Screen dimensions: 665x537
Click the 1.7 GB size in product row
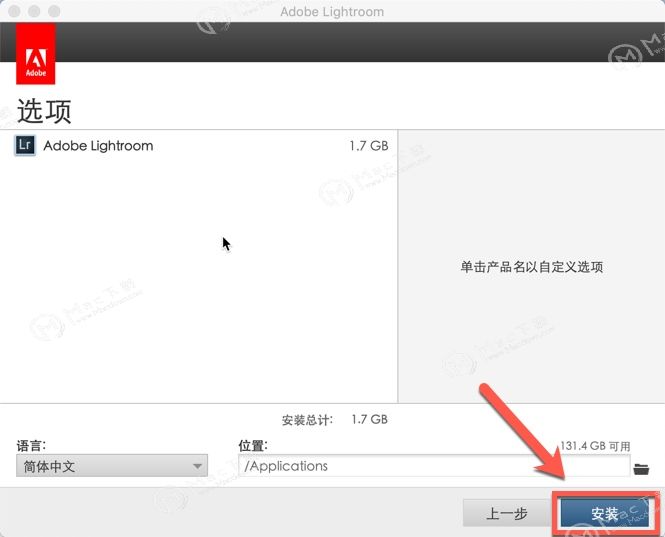369,146
